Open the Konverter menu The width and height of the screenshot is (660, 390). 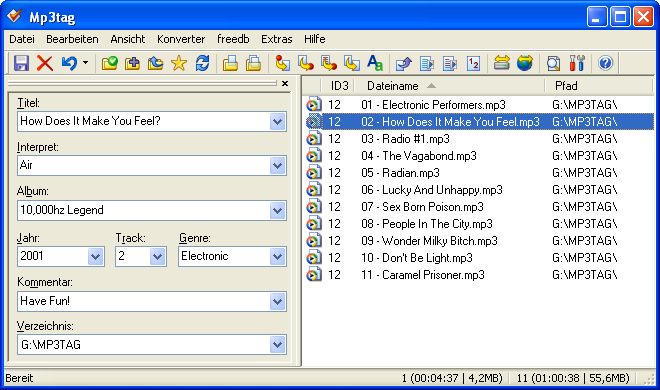pyautogui.click(x=181, y=39)
